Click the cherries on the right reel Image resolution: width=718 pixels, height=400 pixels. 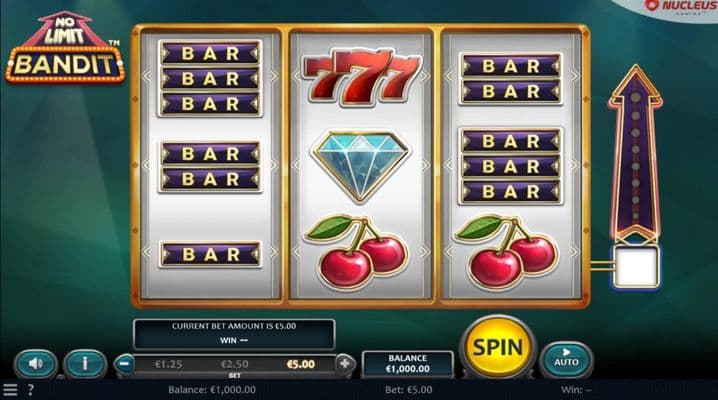tap(506, 251)
